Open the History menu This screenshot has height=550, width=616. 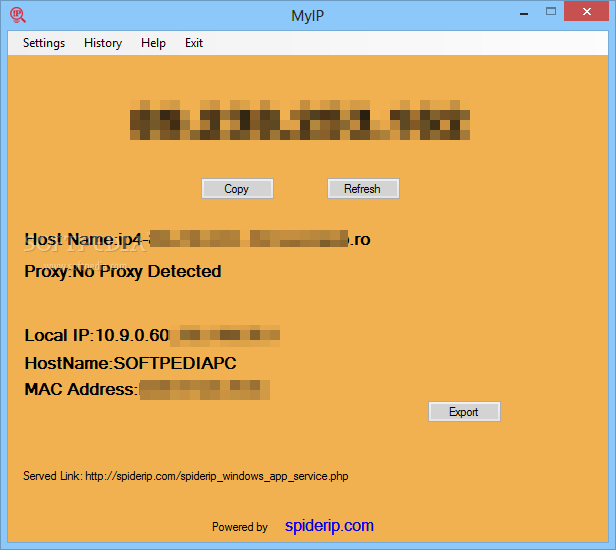click(x=103, y=43)
